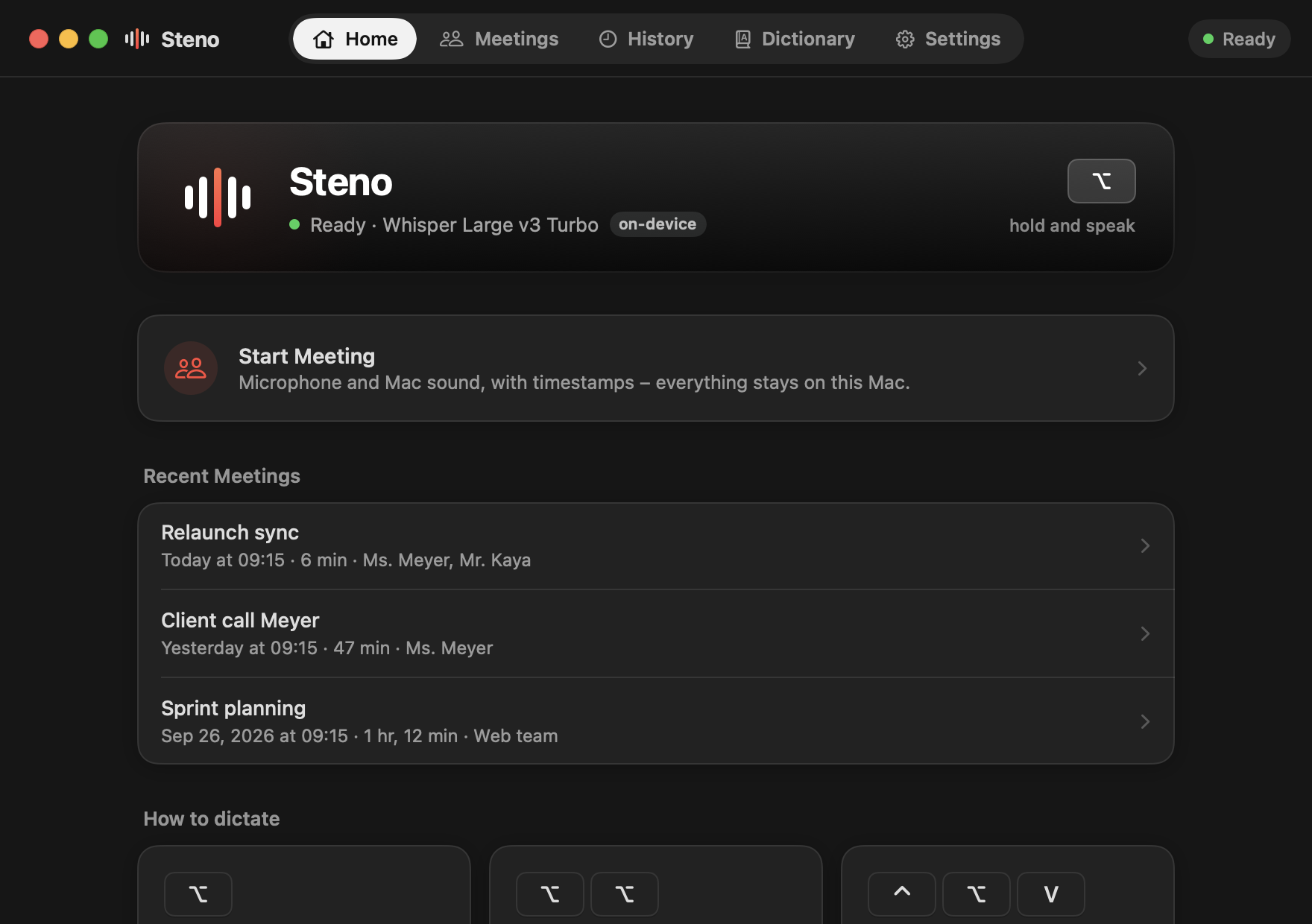Click the on-device badge

657,224
